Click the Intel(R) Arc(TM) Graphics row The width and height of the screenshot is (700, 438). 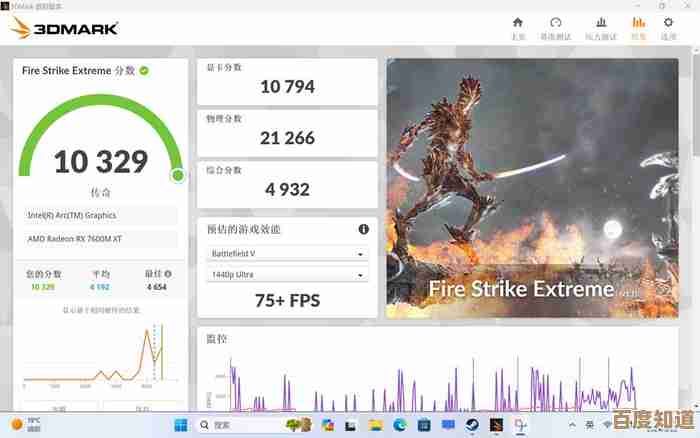[x=101, y=215]
